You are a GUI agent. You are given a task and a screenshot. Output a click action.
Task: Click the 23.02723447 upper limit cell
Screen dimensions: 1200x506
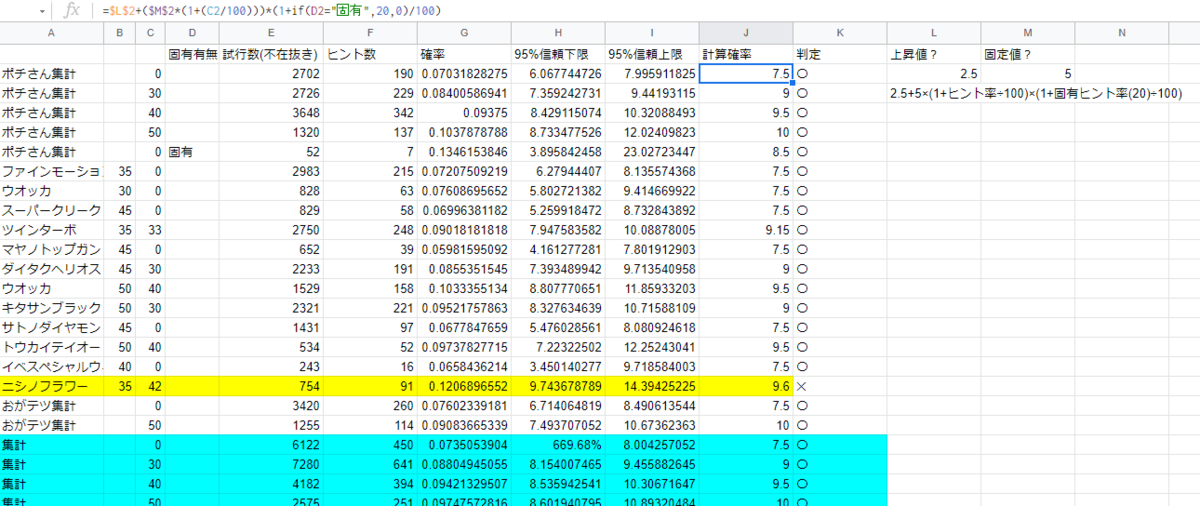coord(651,152)
